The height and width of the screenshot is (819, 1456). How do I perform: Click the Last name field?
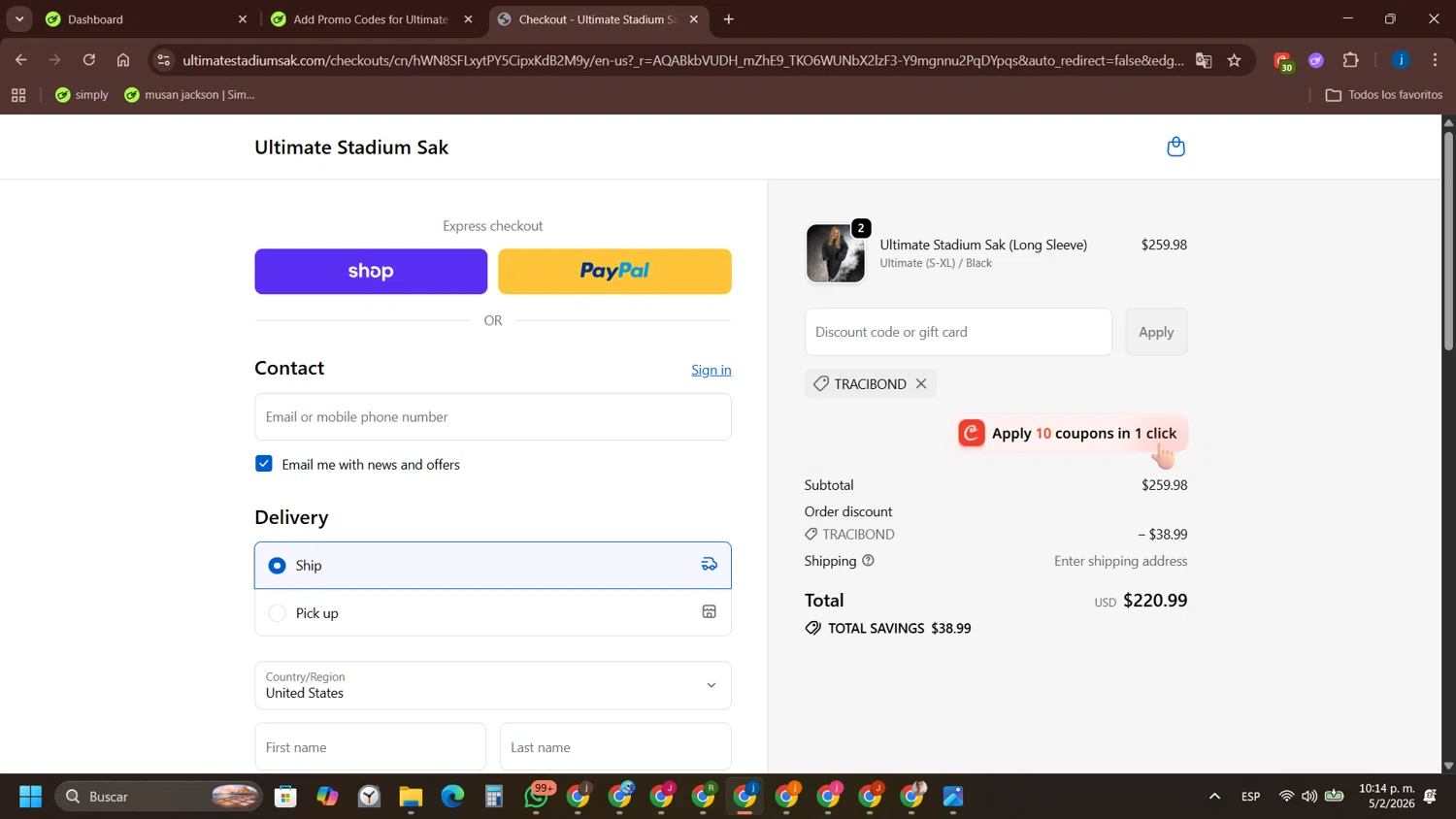pos(615,747)
